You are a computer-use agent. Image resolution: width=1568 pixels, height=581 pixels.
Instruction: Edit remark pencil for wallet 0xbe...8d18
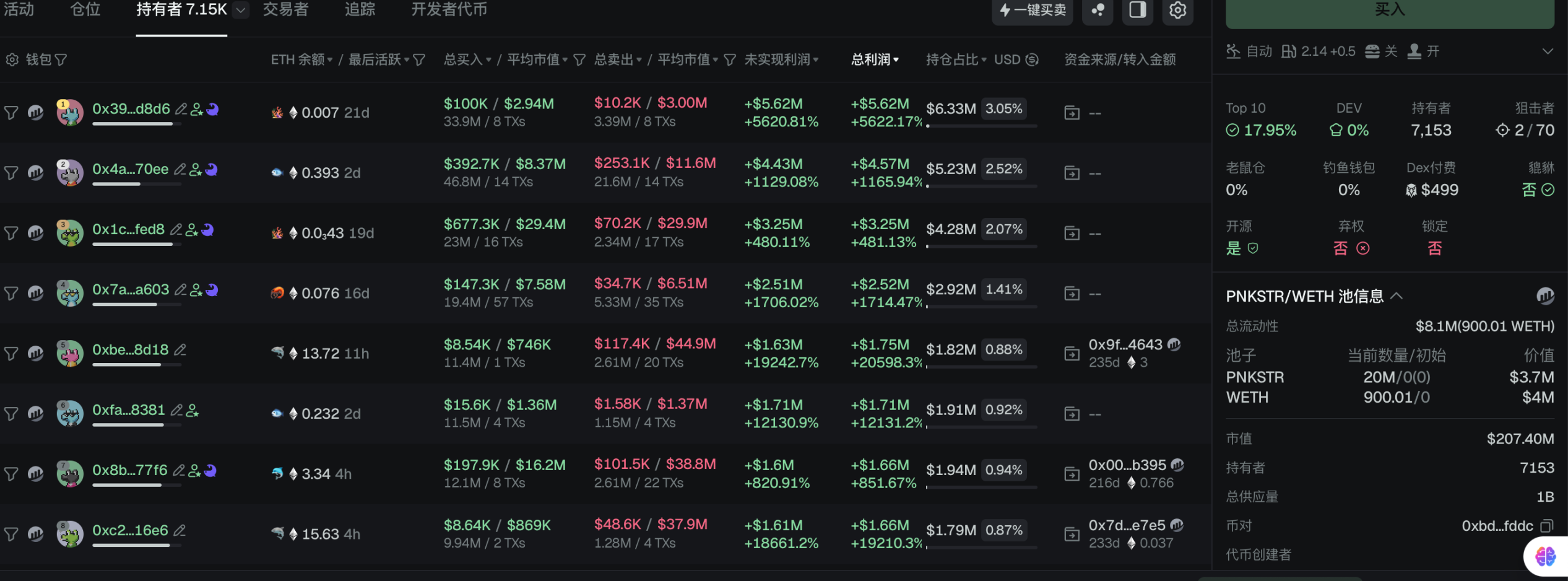[x=180, y=350]
